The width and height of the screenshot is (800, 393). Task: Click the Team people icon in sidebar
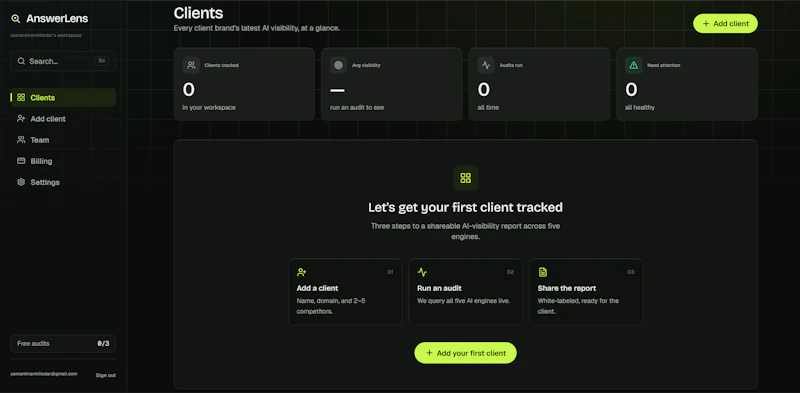click(21, 140)
